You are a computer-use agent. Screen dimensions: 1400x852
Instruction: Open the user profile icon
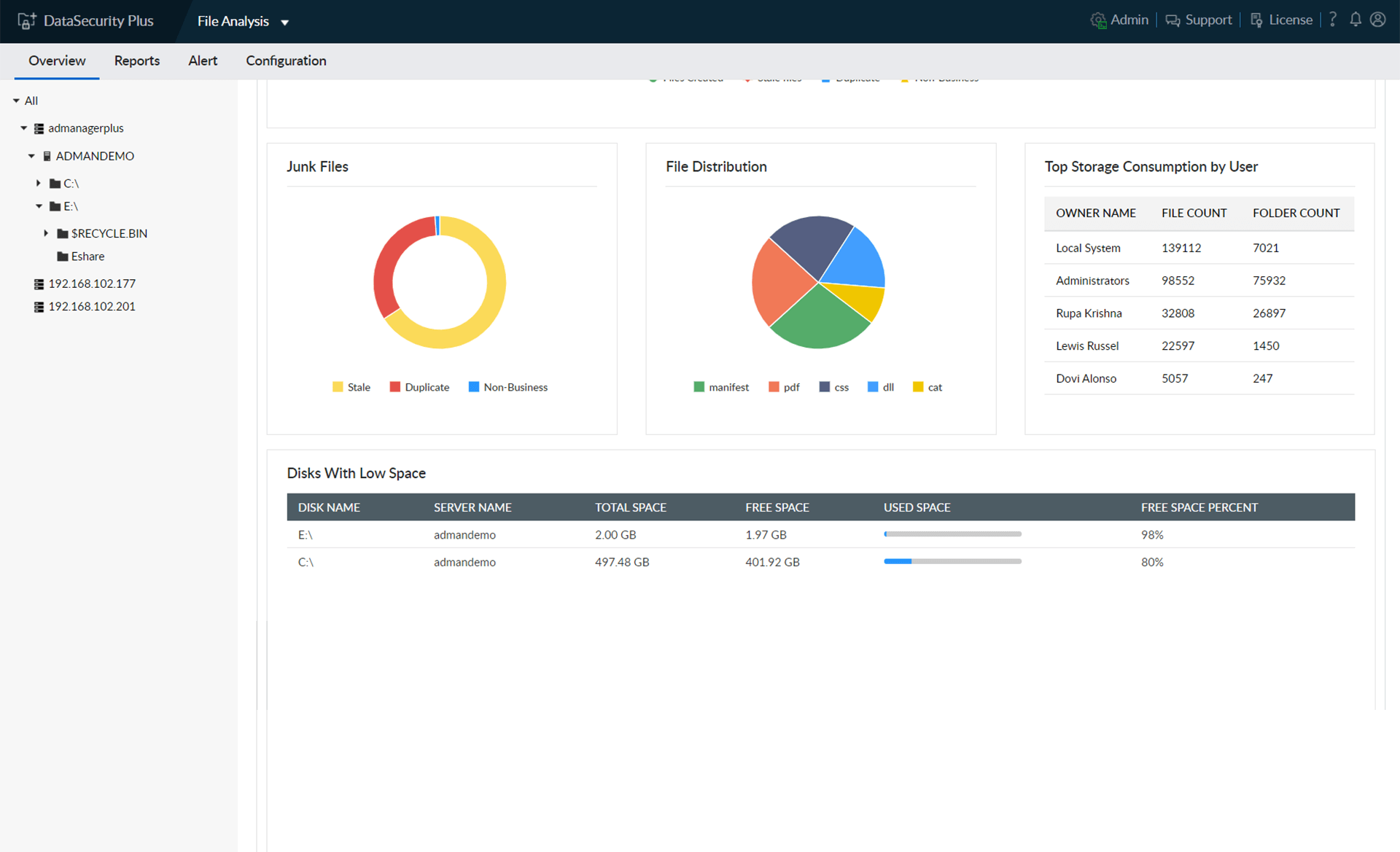[x=1378, y=20]
